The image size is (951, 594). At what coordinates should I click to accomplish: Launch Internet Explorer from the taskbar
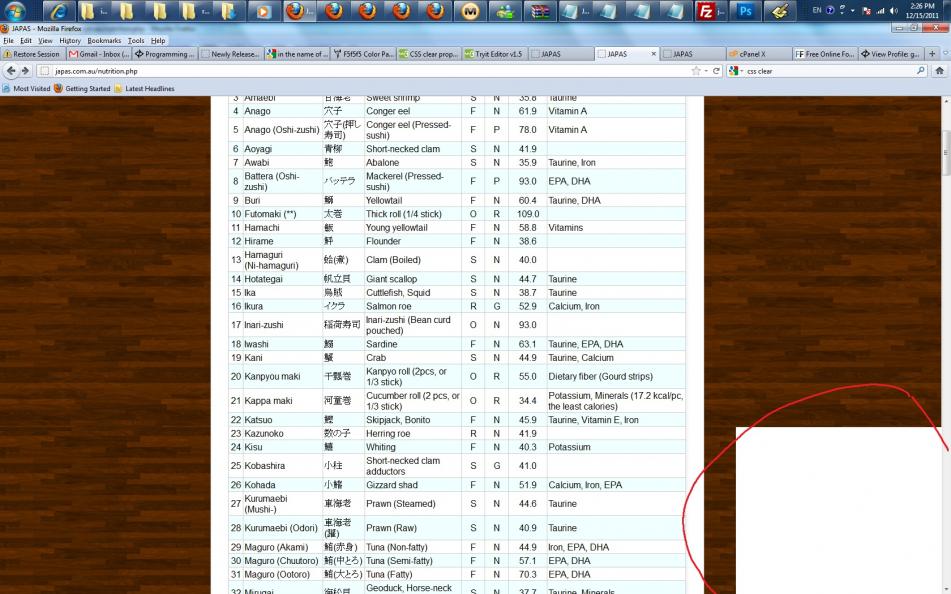59,11
